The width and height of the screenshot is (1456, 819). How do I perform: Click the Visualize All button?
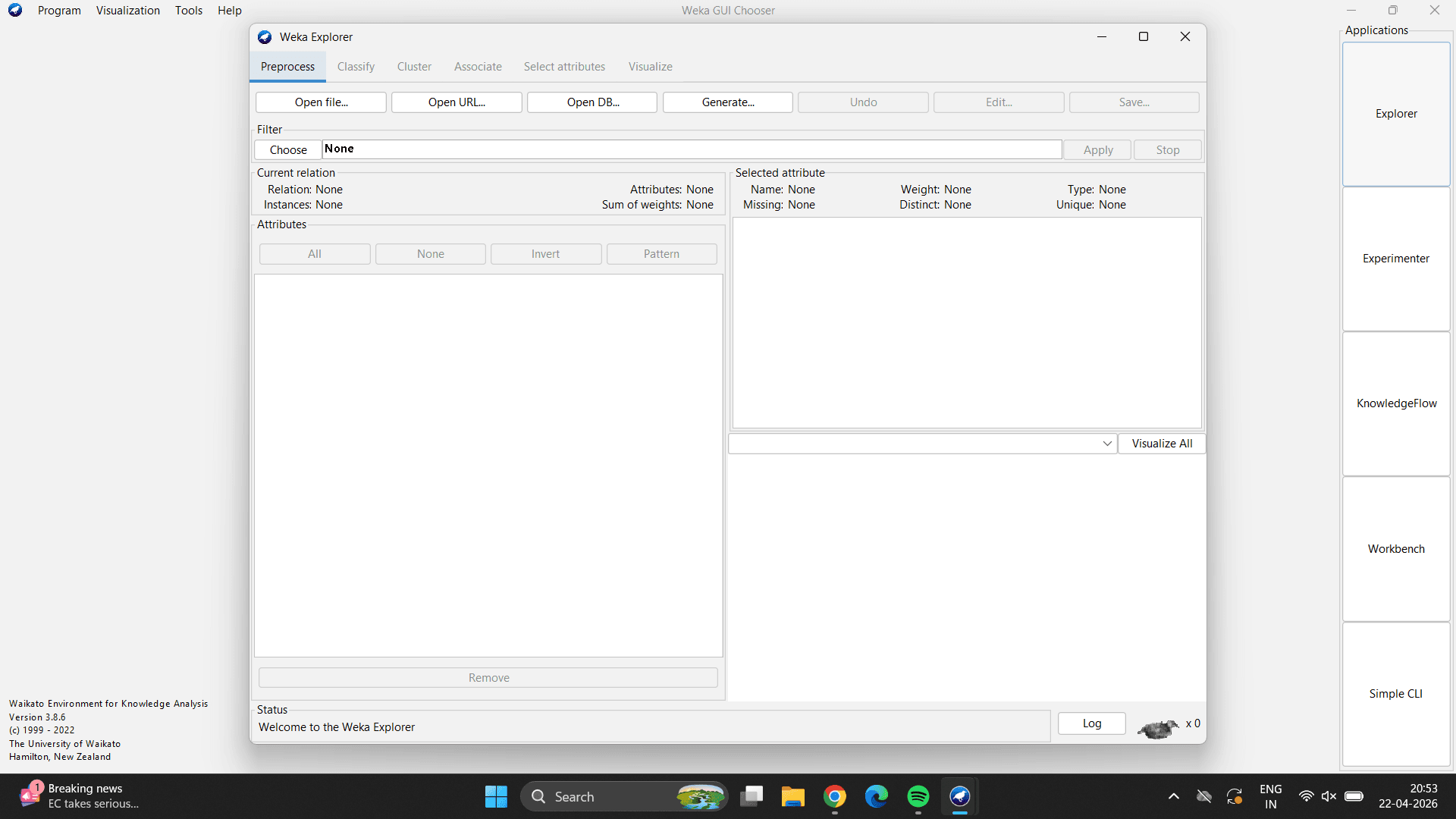[x=1162, y=443]
